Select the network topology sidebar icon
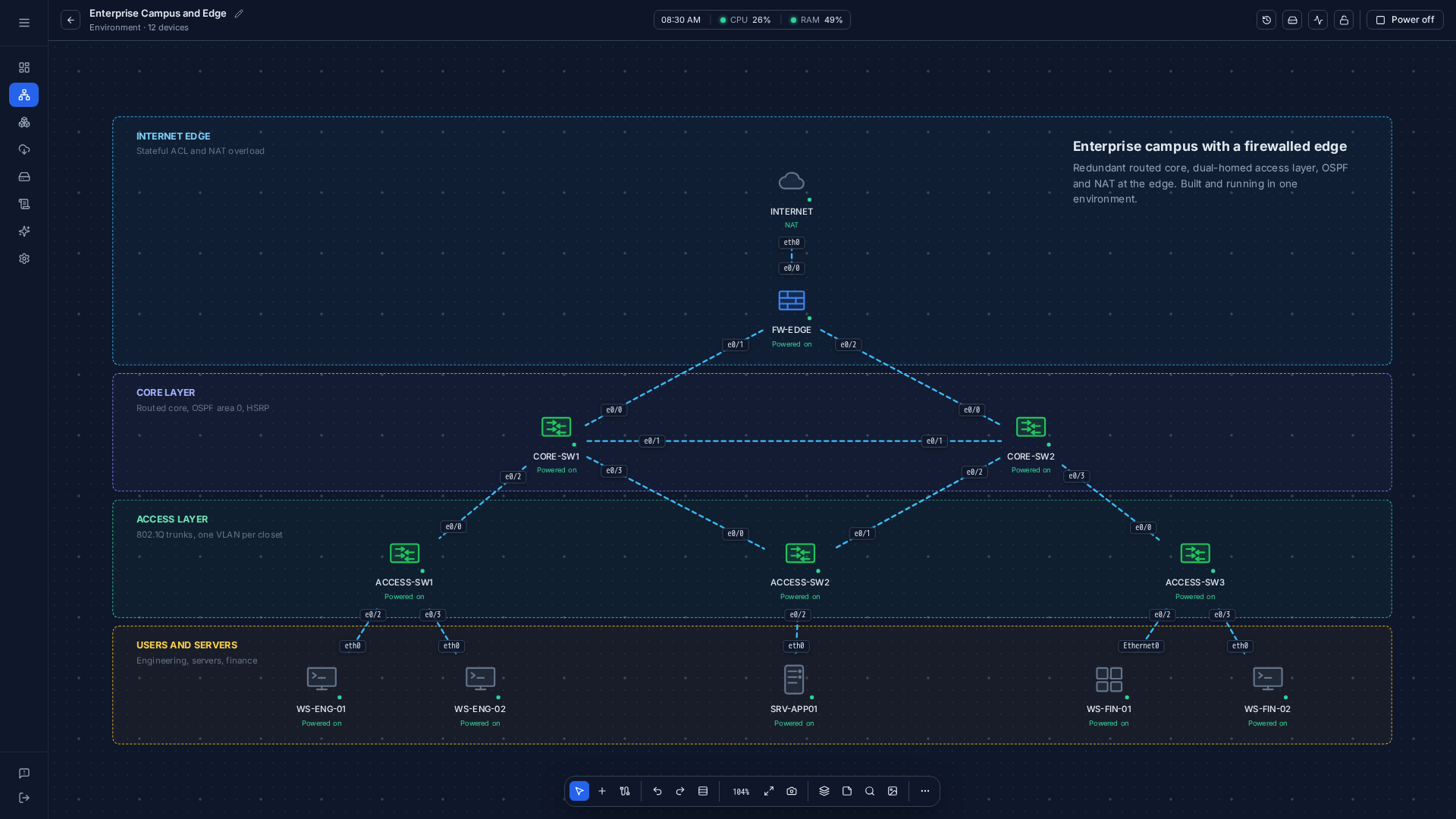1456x819 pixels. (24, 95)
